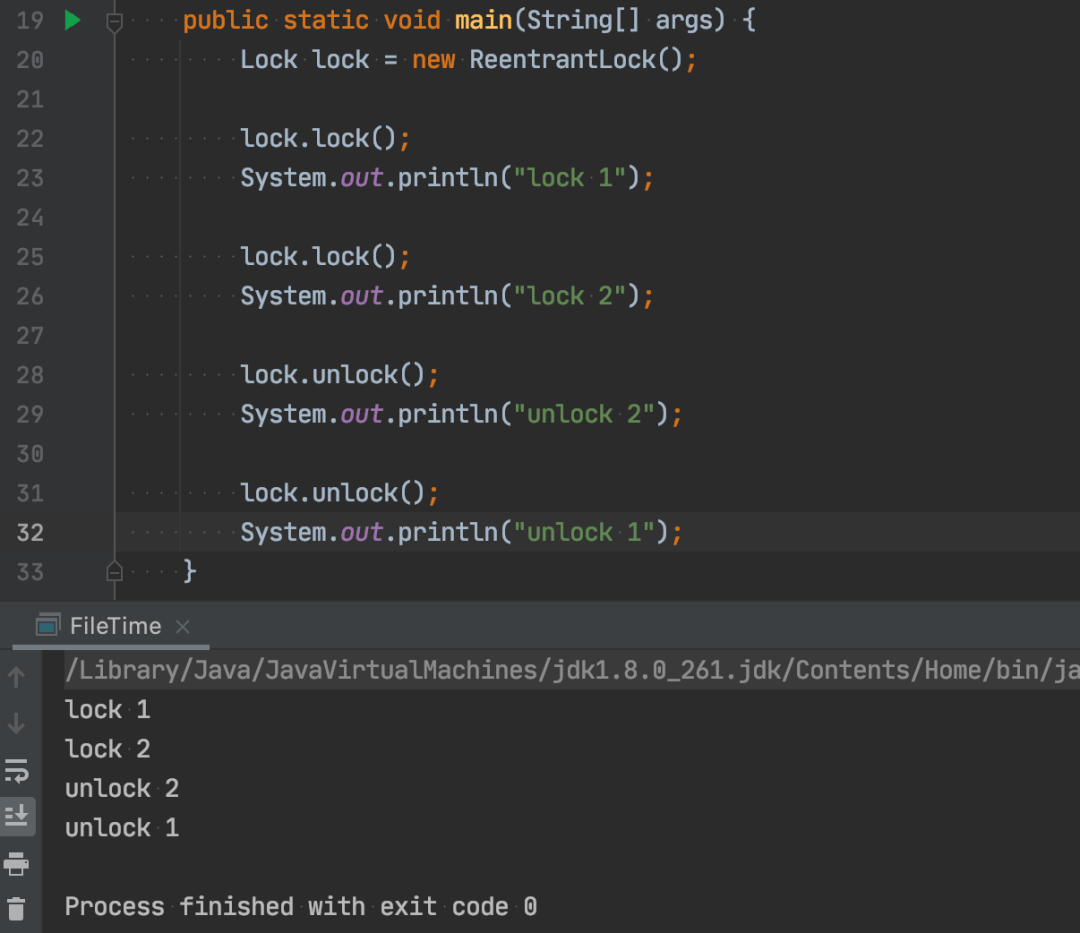Run main method via green gutter arrow
Viewport: 1080px width, 933px height.
click(72, 21)
